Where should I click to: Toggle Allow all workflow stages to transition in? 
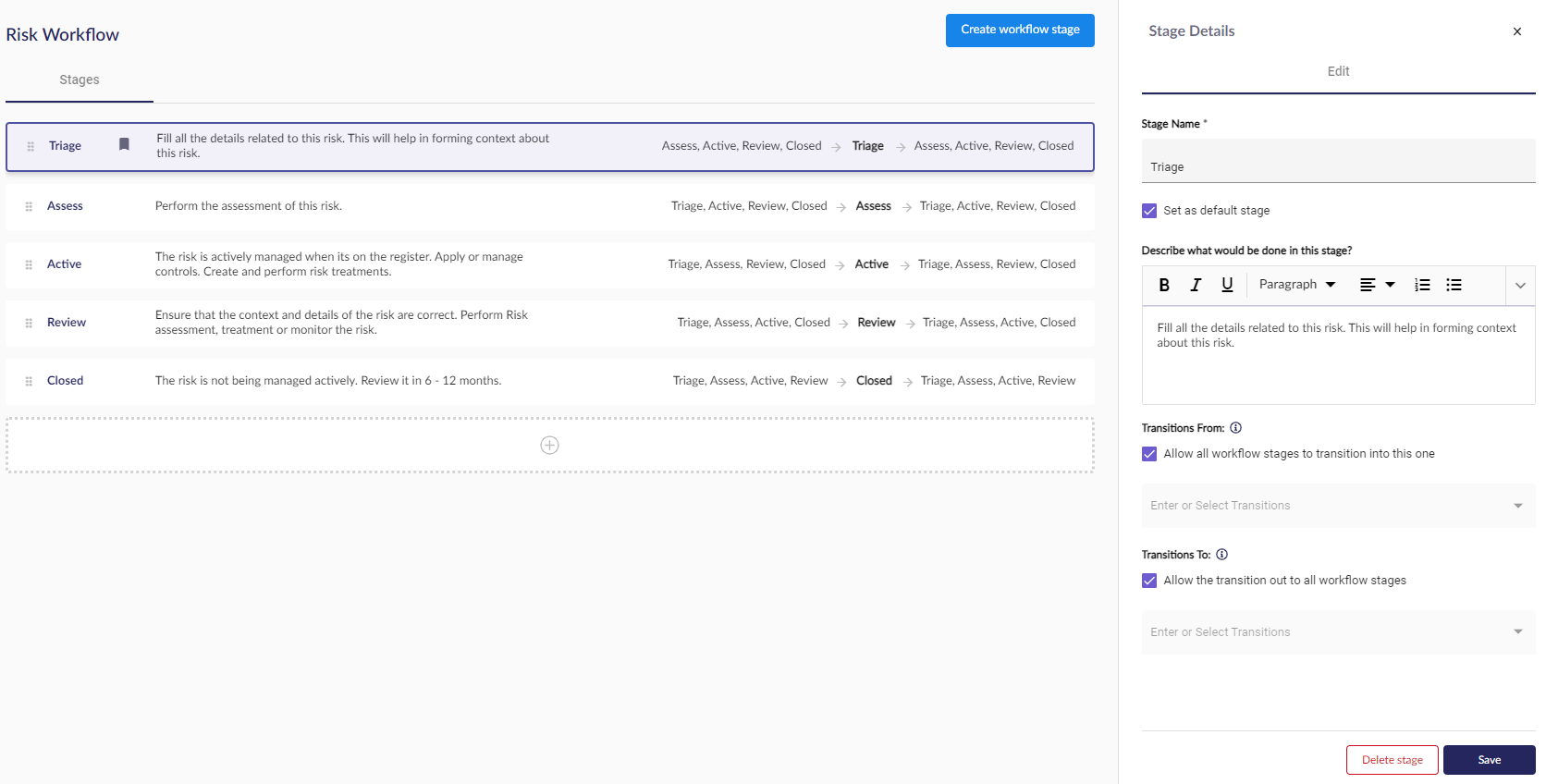[1149, 454]
